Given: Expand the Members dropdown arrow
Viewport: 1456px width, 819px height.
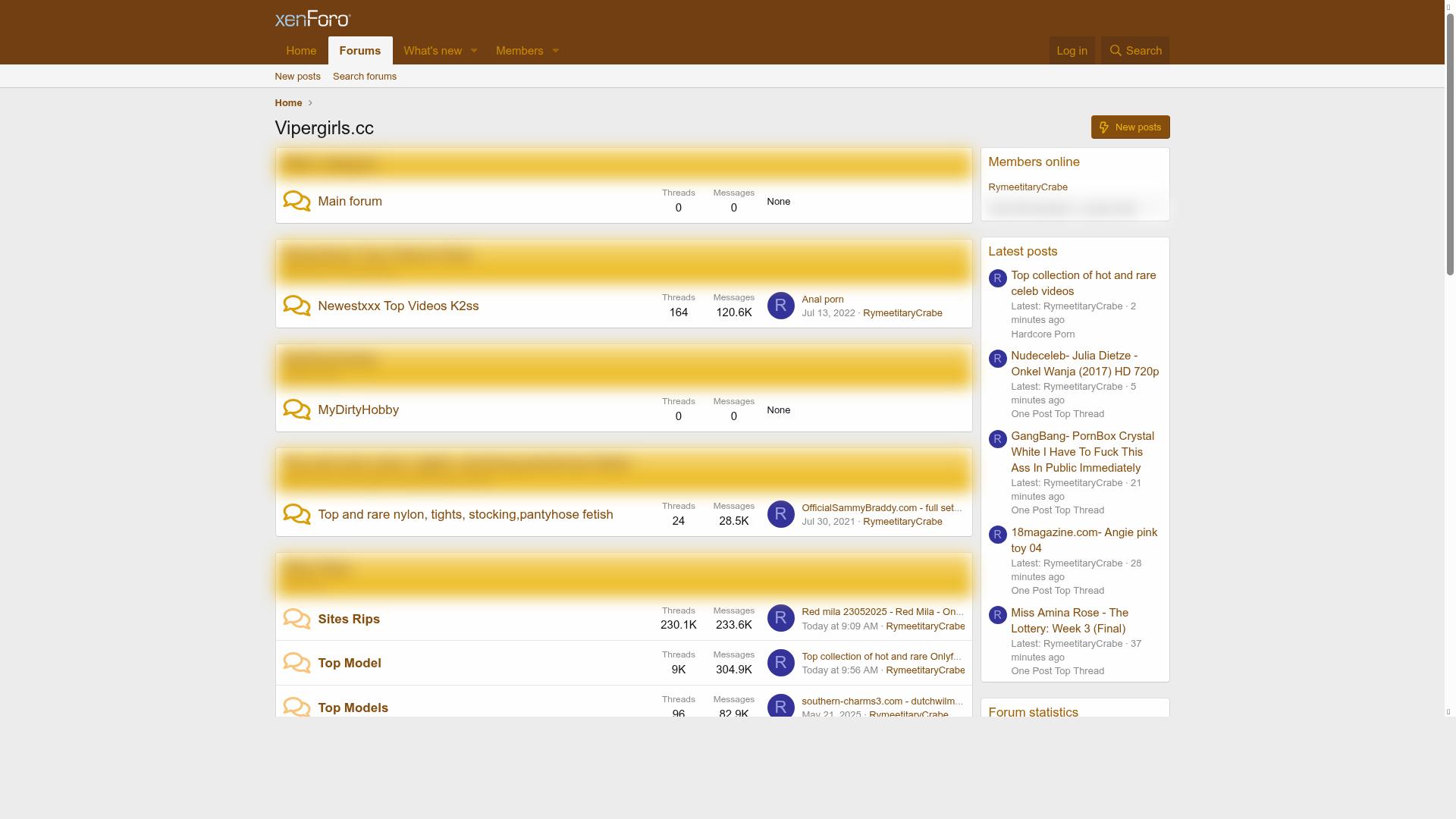Looking at the screenshot, I should [x=555, y=51].
